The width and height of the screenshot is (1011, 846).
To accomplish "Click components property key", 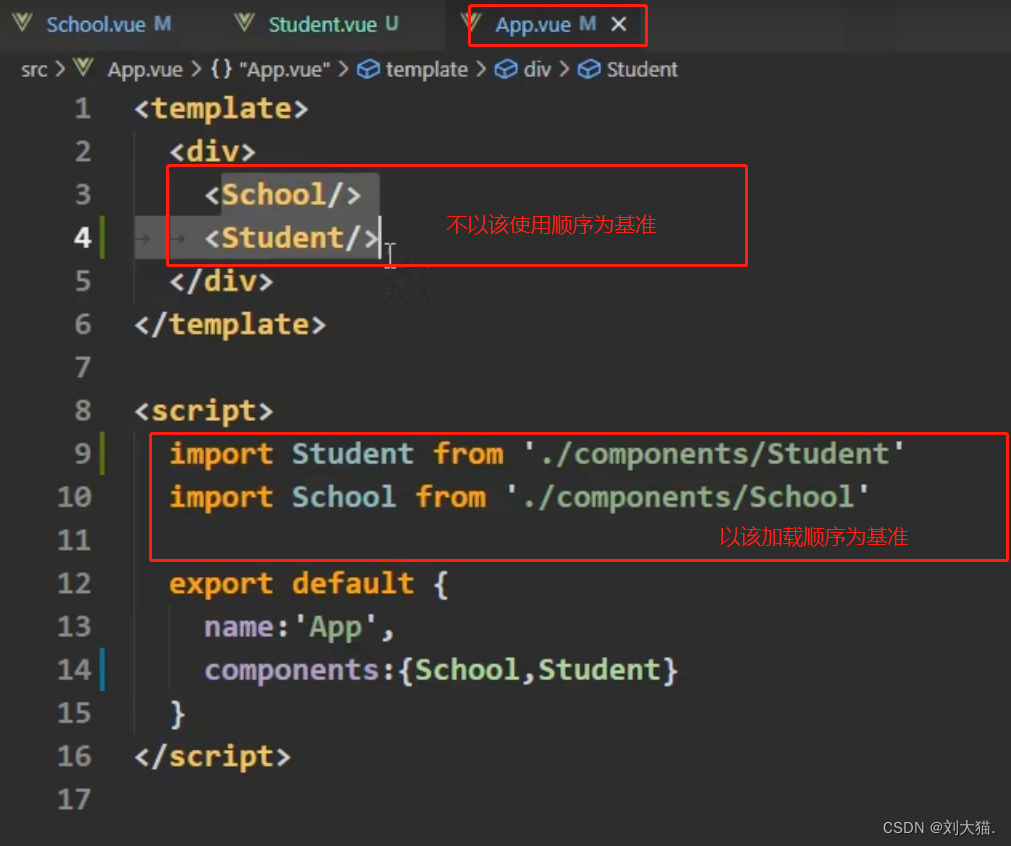I will pos(291,670).
